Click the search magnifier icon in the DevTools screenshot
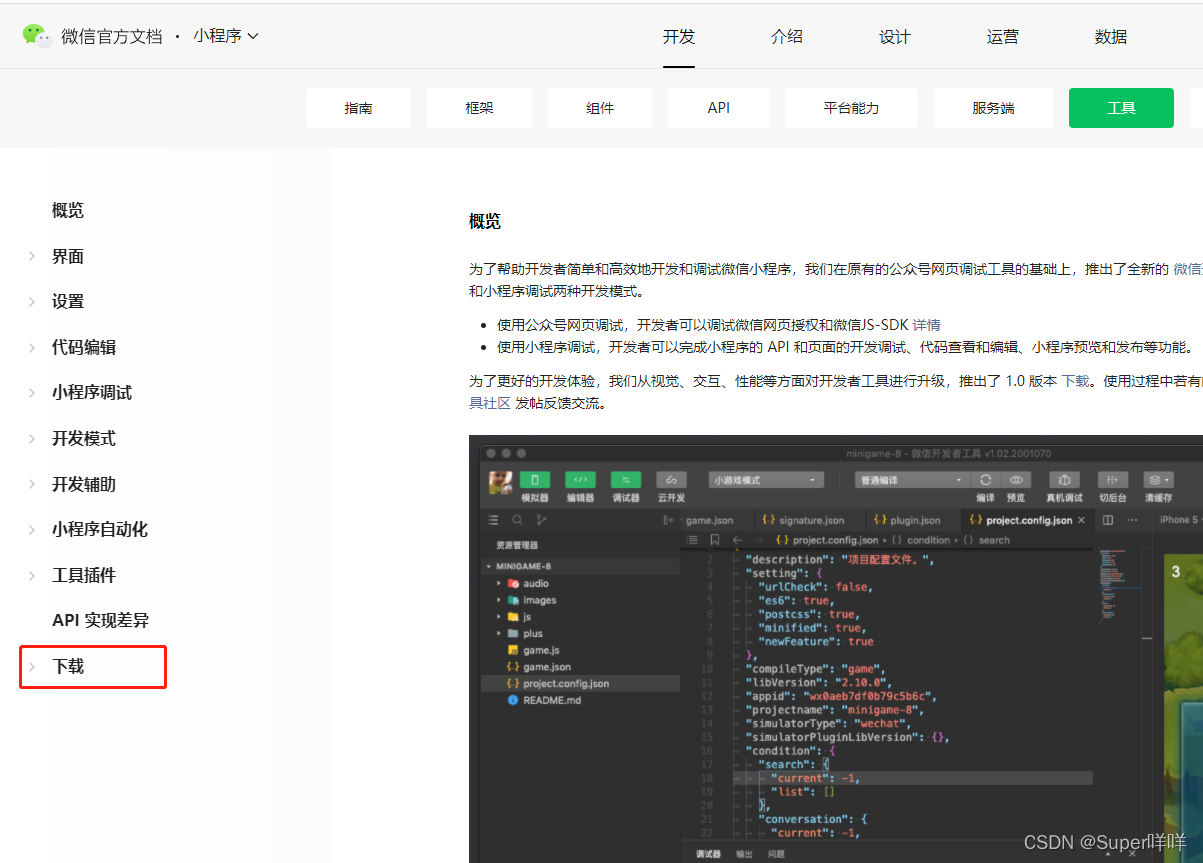 click(x=517, y=520)
